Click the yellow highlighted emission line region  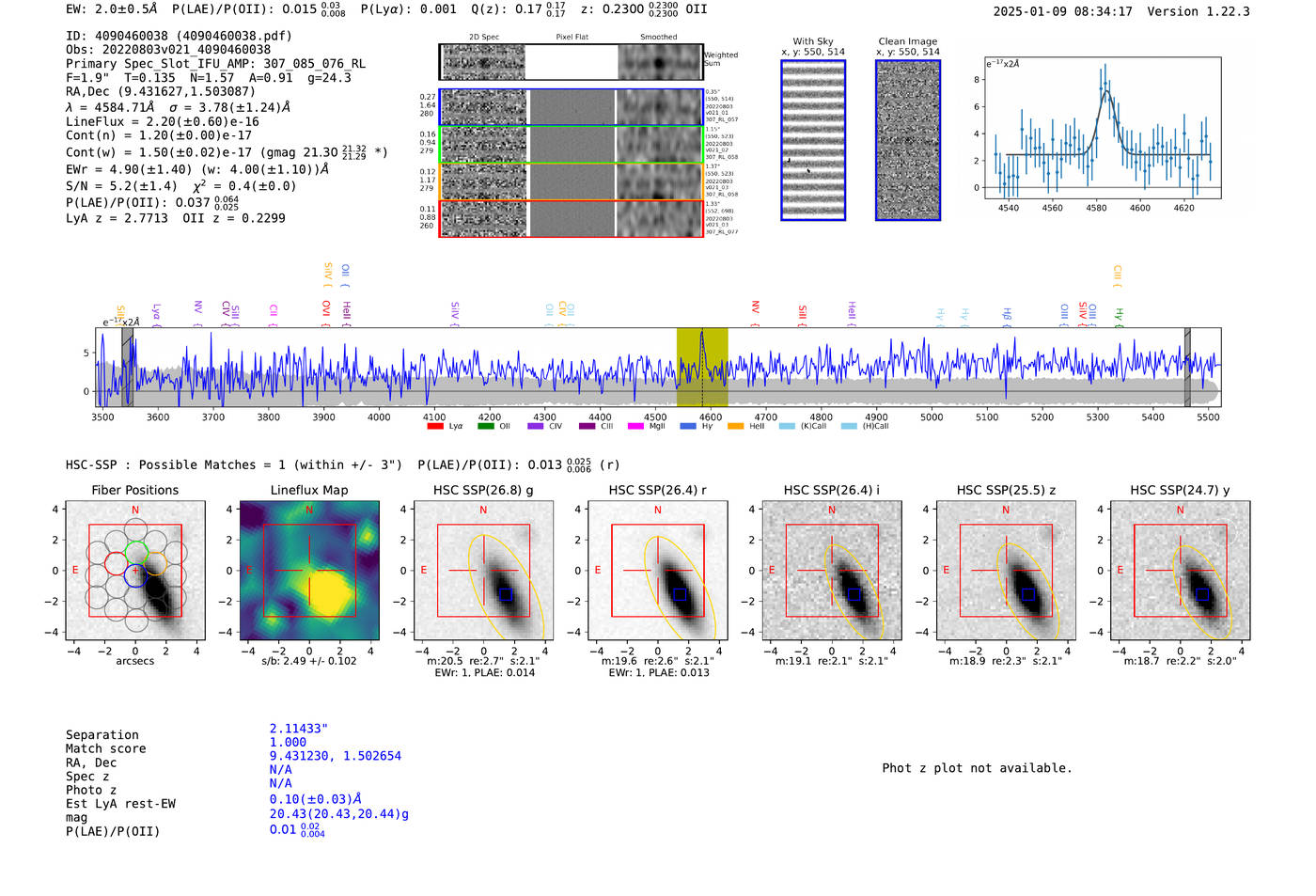702,368
